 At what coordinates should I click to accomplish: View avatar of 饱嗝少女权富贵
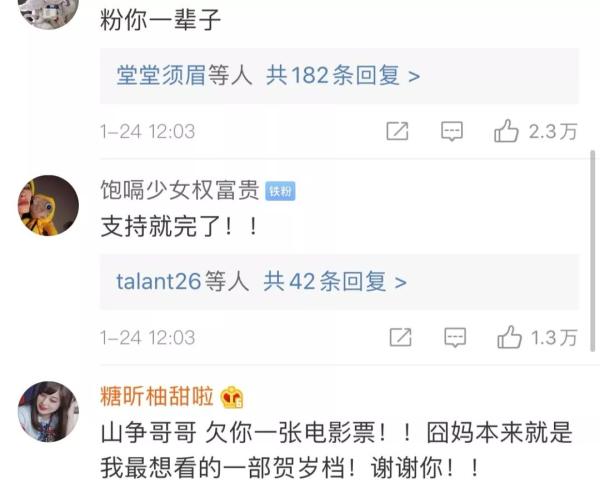coord(48,206)
